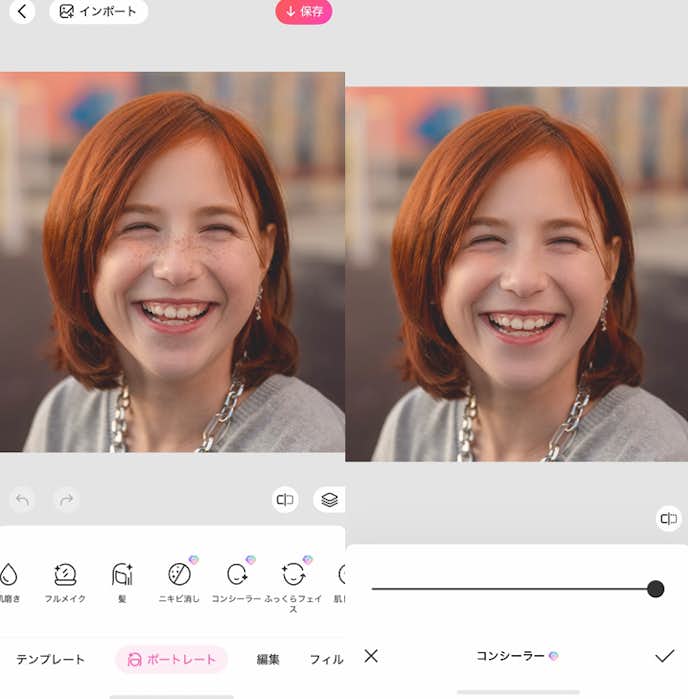Tap the back arrow button

pyautogui.click(x=21, y=12)
